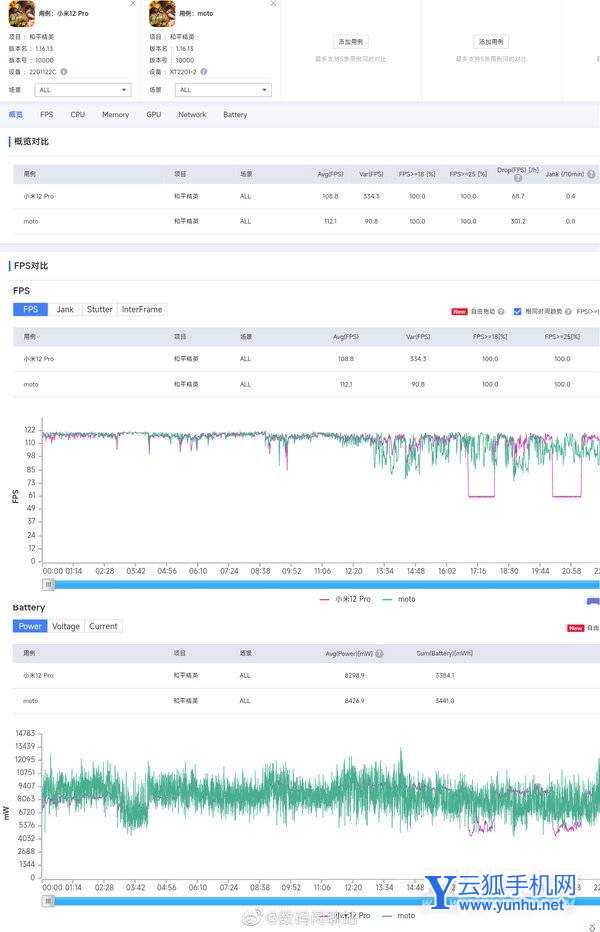The image size is (600, 932).
Task: Click the New badge in Battery section
Action: coord(575,628)
